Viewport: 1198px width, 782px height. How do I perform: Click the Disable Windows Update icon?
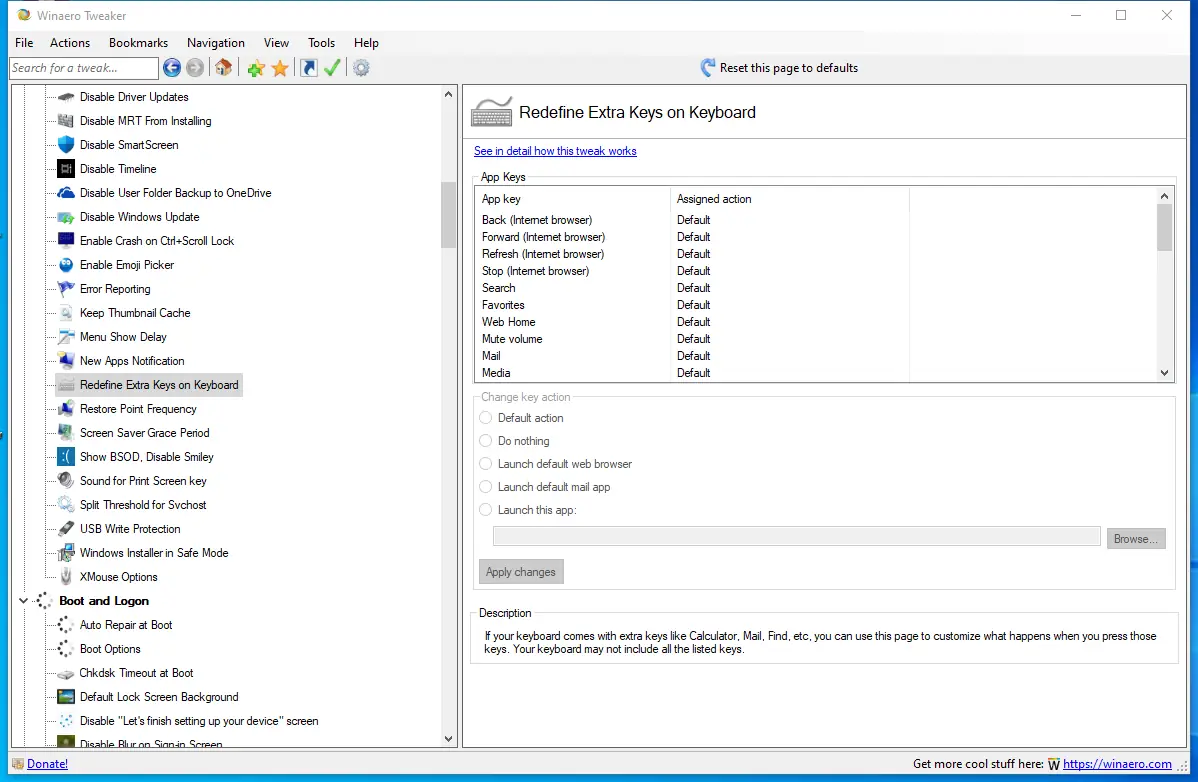point(66,217)
